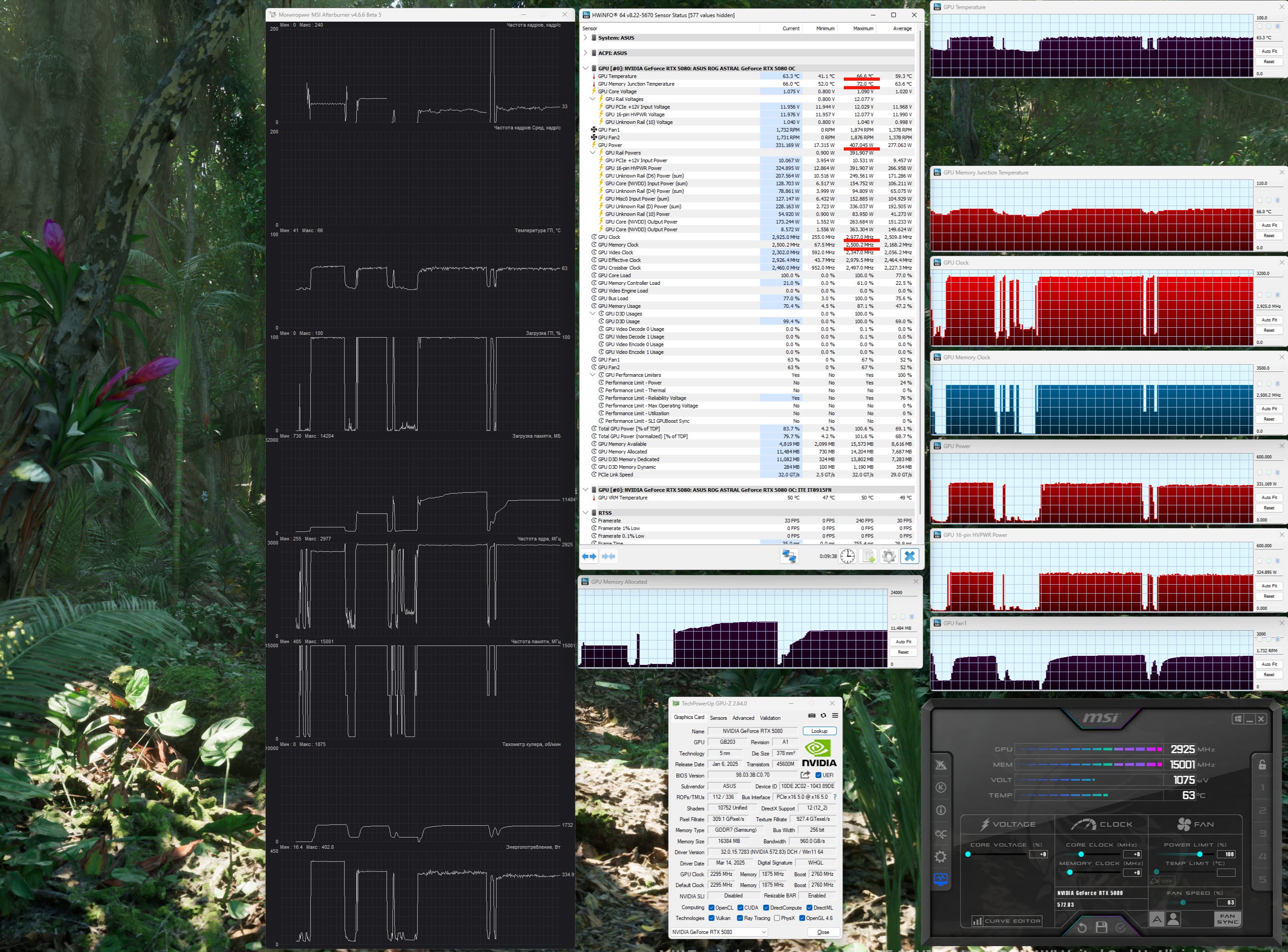The width and height of the screenshot is (1288, 952).
Task: Expand the System: ASUS sensor group
Action: pyautogui.click(x=586, y=37)
